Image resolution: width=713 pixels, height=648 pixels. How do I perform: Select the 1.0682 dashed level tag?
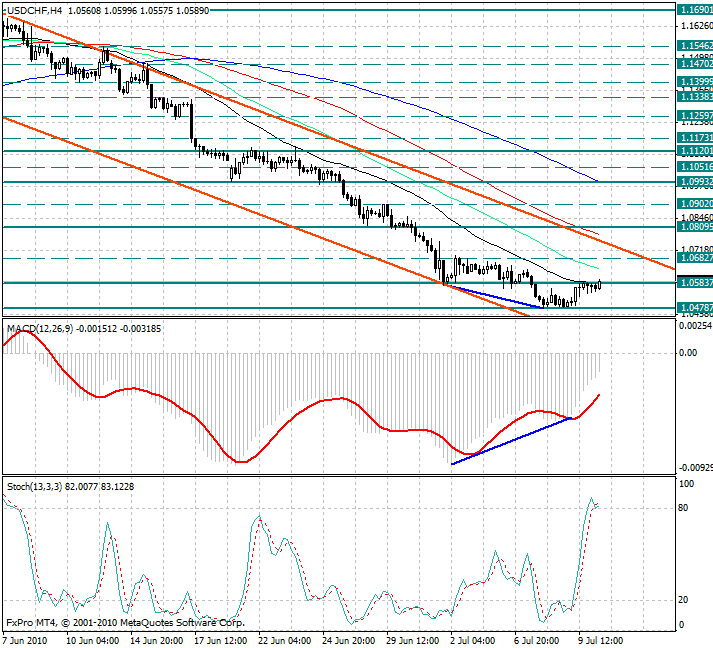695,258
